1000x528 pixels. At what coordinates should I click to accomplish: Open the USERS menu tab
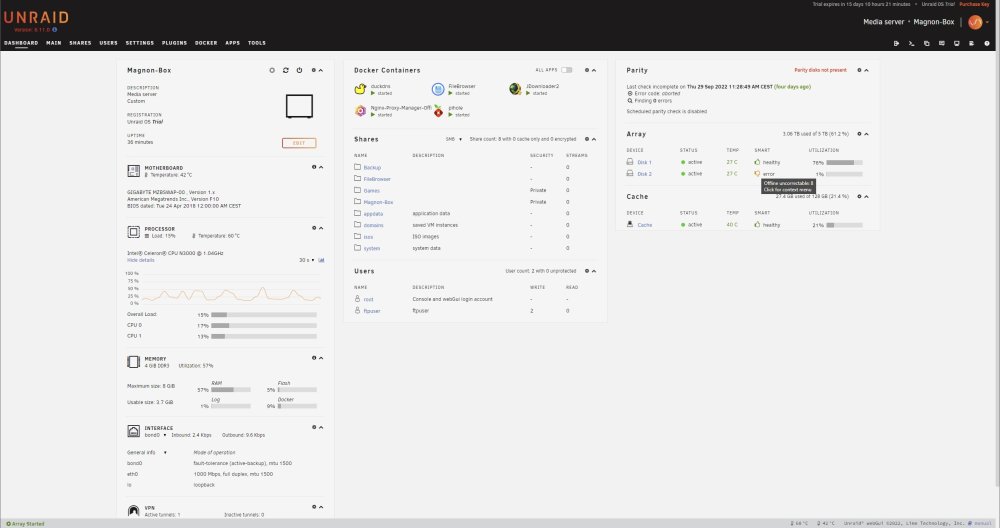[108, 43]
